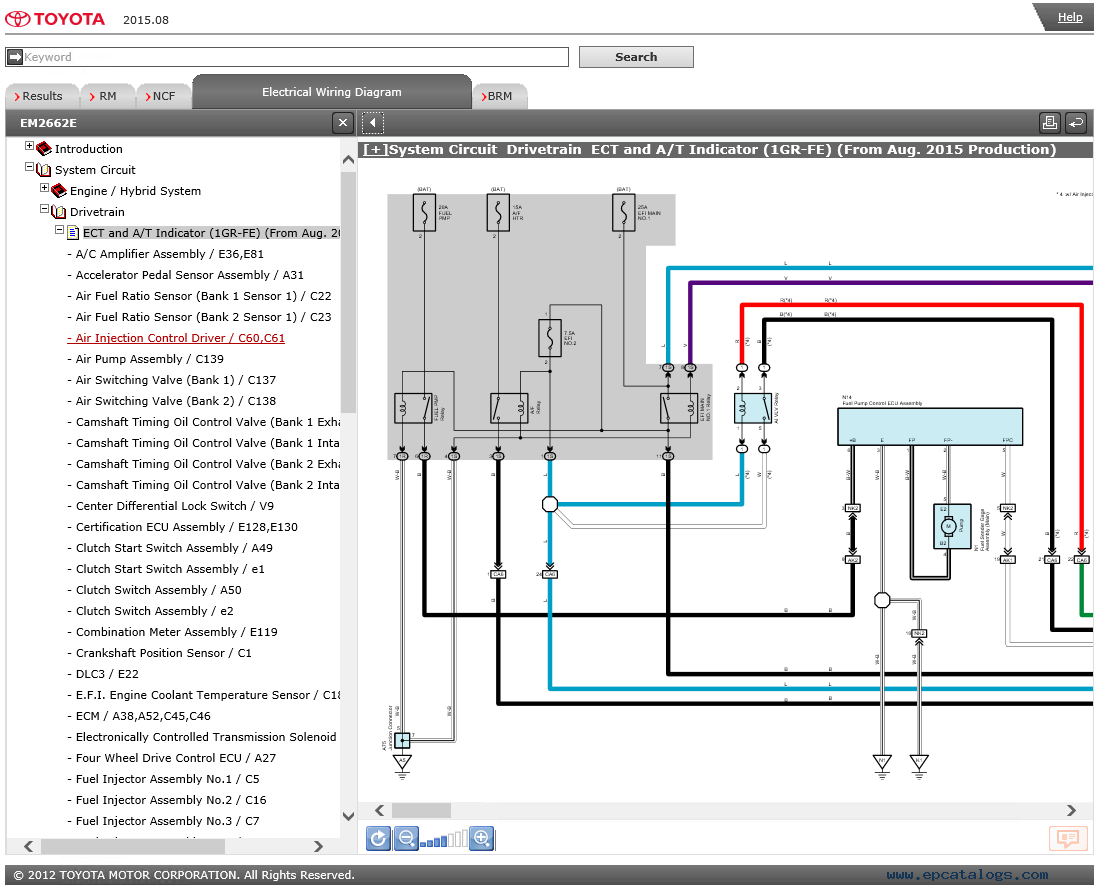Image resolution: width=1099 pixels, height=891 pixels.
Task: Click the tree panel's scroll left arrow
Action: coord(29,846)
